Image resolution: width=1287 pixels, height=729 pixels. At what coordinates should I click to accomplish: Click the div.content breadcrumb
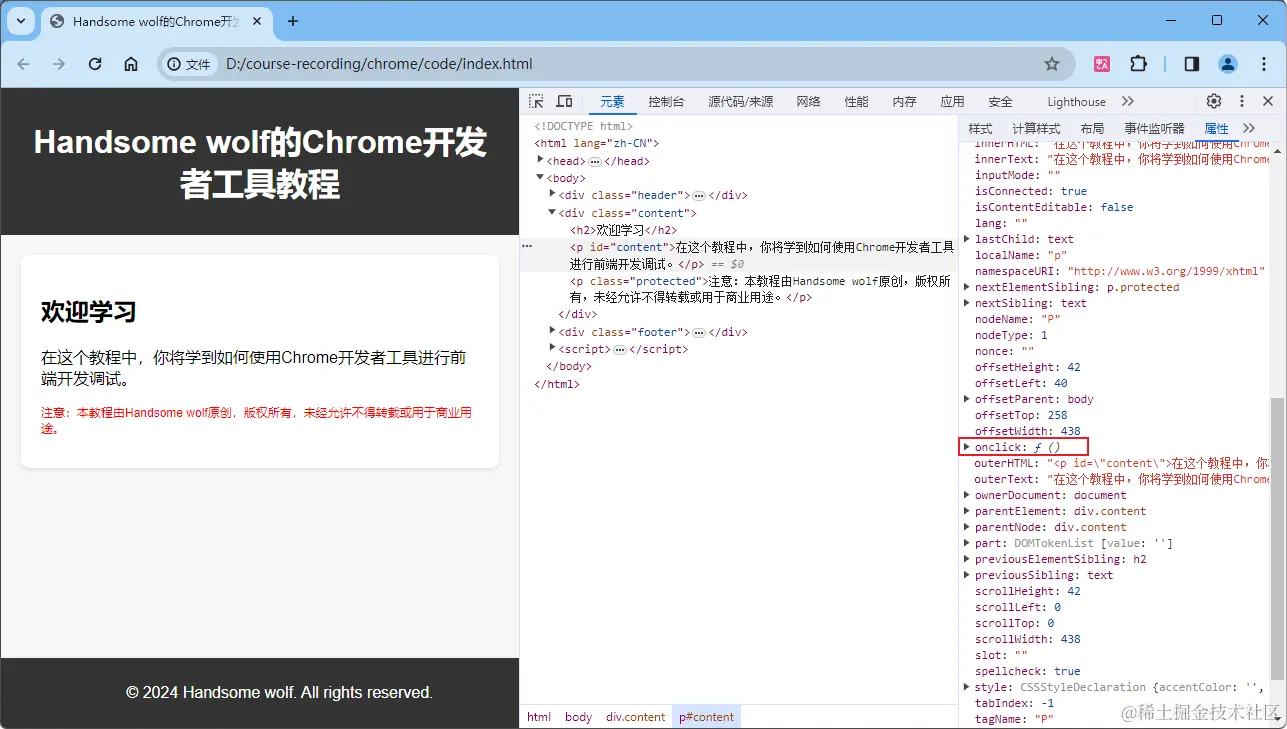635,717
